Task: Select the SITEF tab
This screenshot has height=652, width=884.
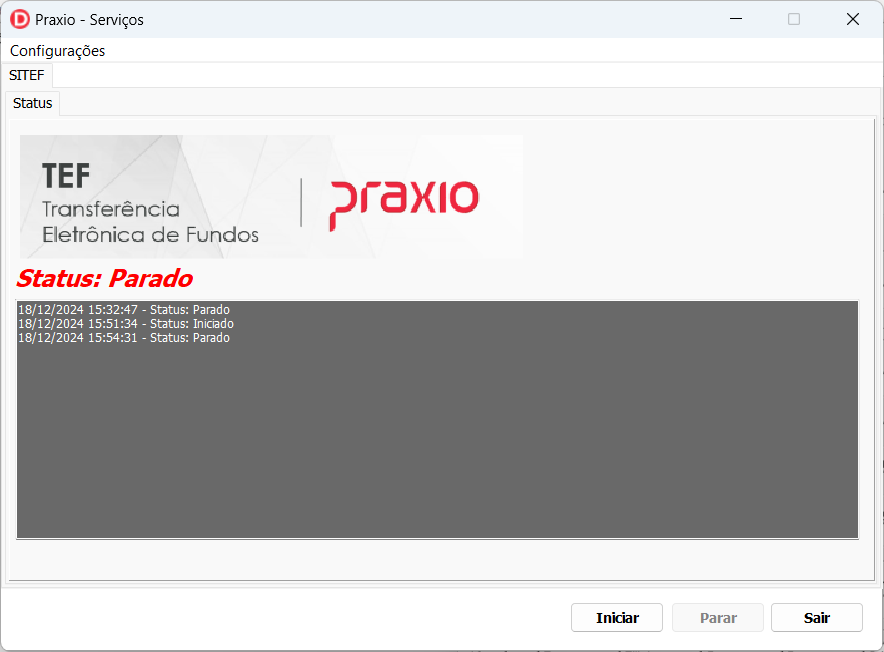Action: (x=26, y=76)
